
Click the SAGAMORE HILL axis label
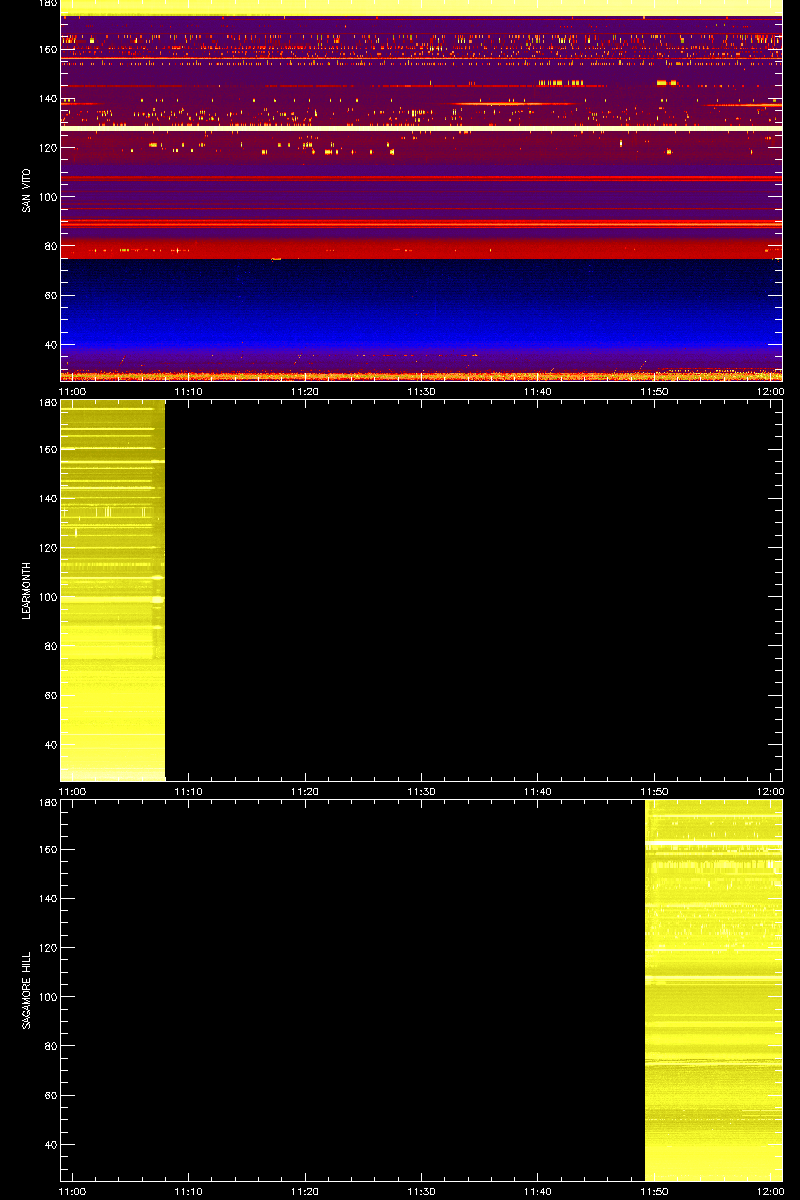[x=26, y=990]
